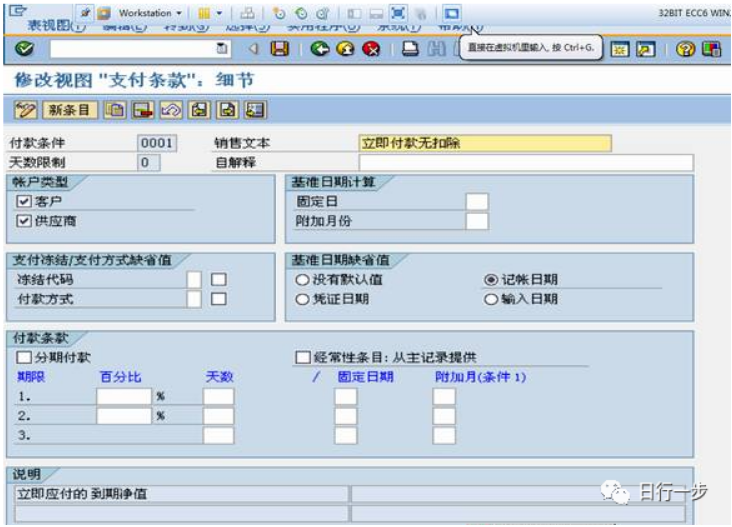Click the Undo change icon

tap(171, 110)
